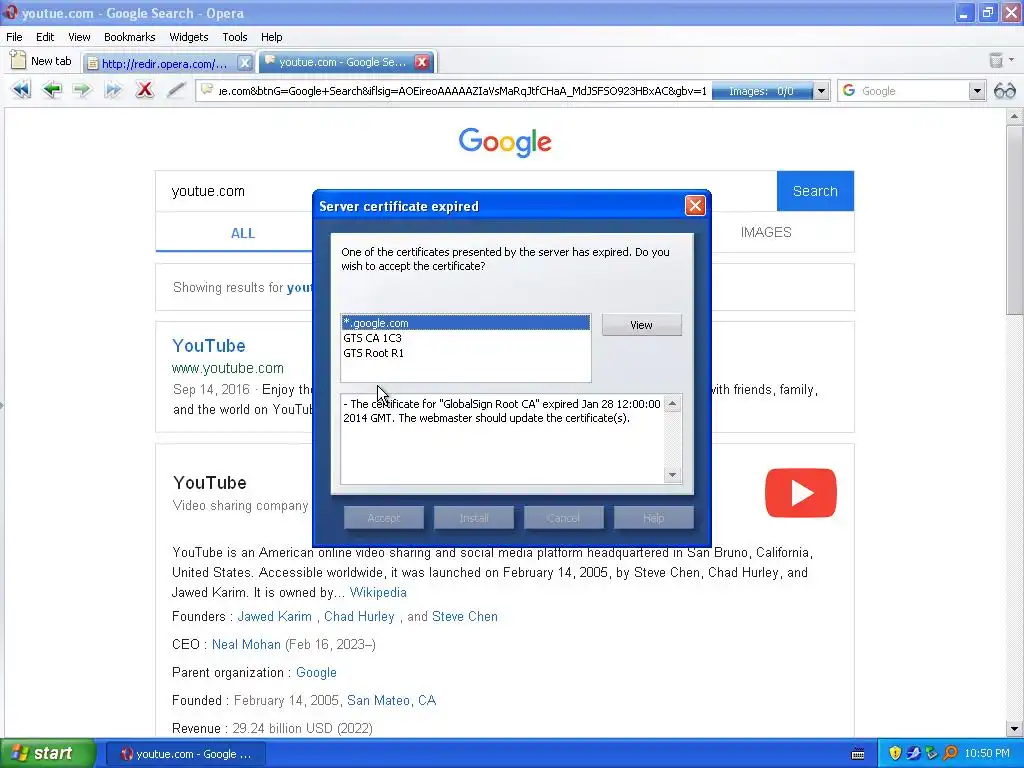
Task: Open the Bookmarks menu
Action: point(129,37)
